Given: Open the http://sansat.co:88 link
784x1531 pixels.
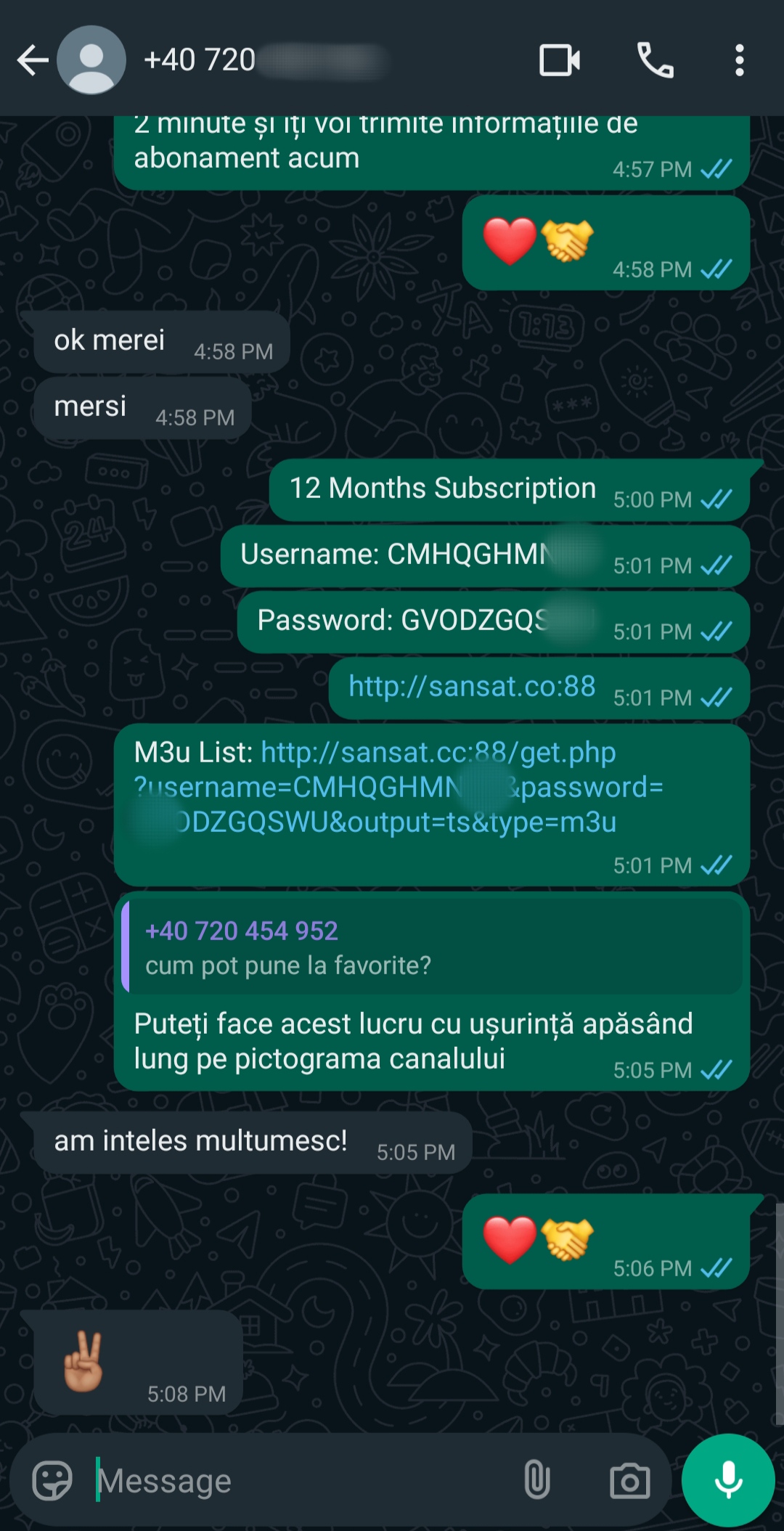Looking at the screenshot, I should (472, 686).
